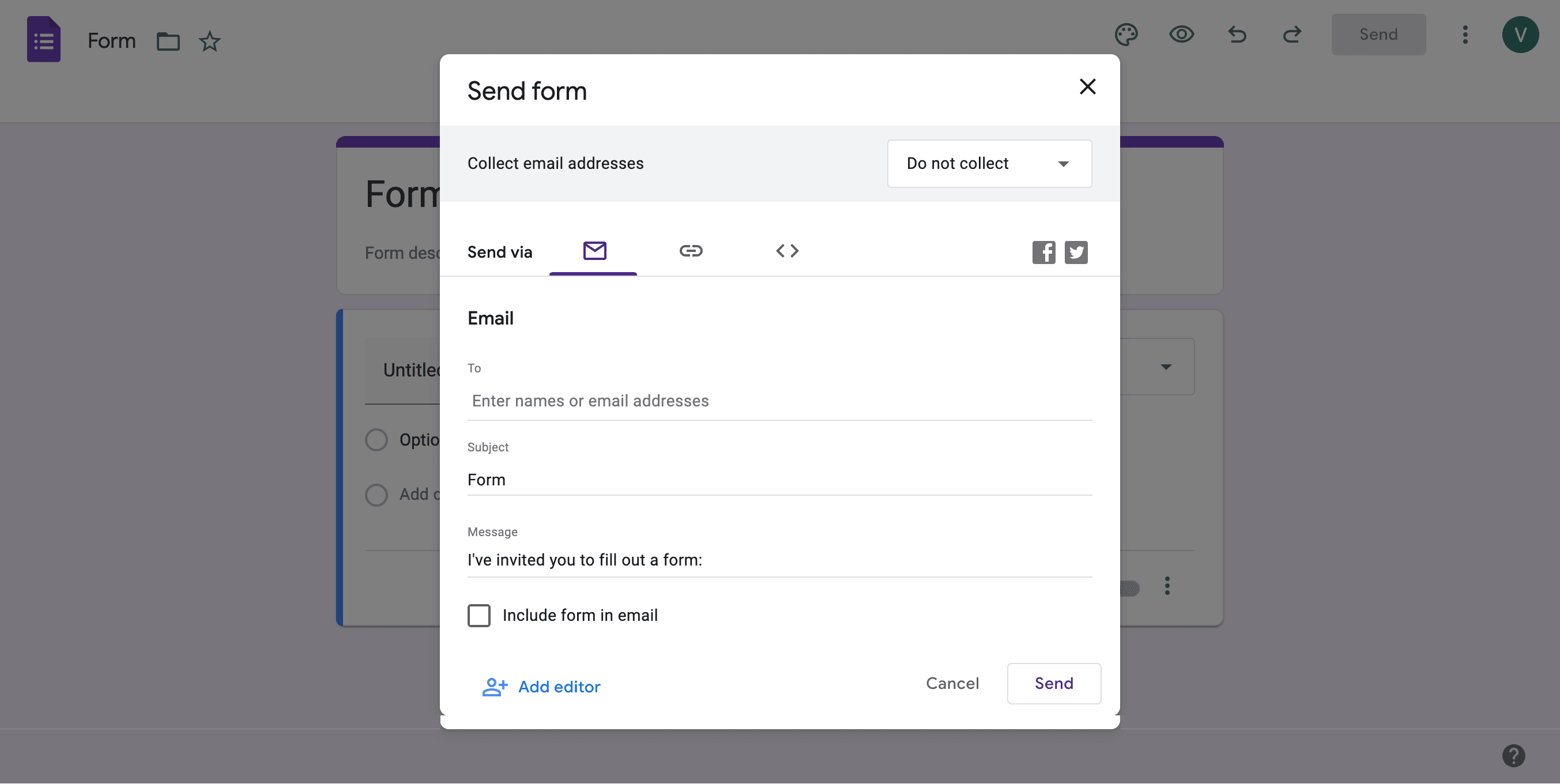Star the form with the star icon
Image resolution: width=1560 pixels, height=784 pixels.
[x=209, y=41]
